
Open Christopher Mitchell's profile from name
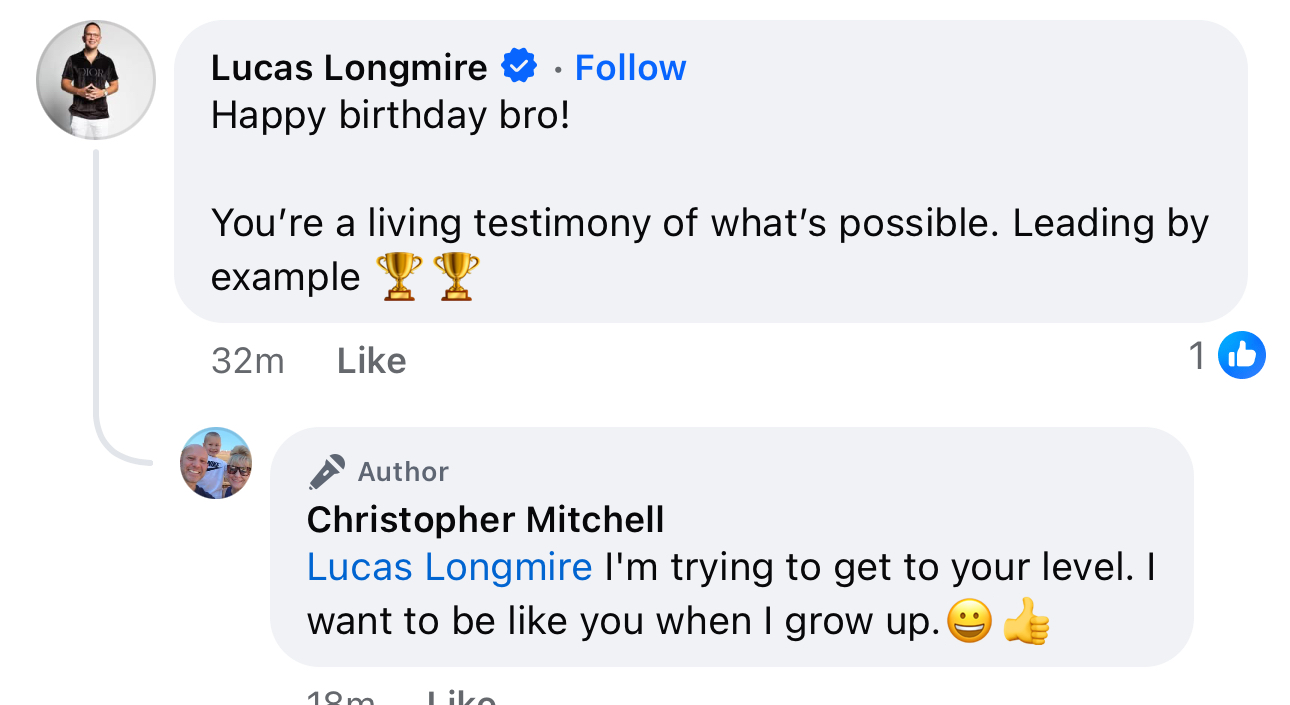point(486,519)
